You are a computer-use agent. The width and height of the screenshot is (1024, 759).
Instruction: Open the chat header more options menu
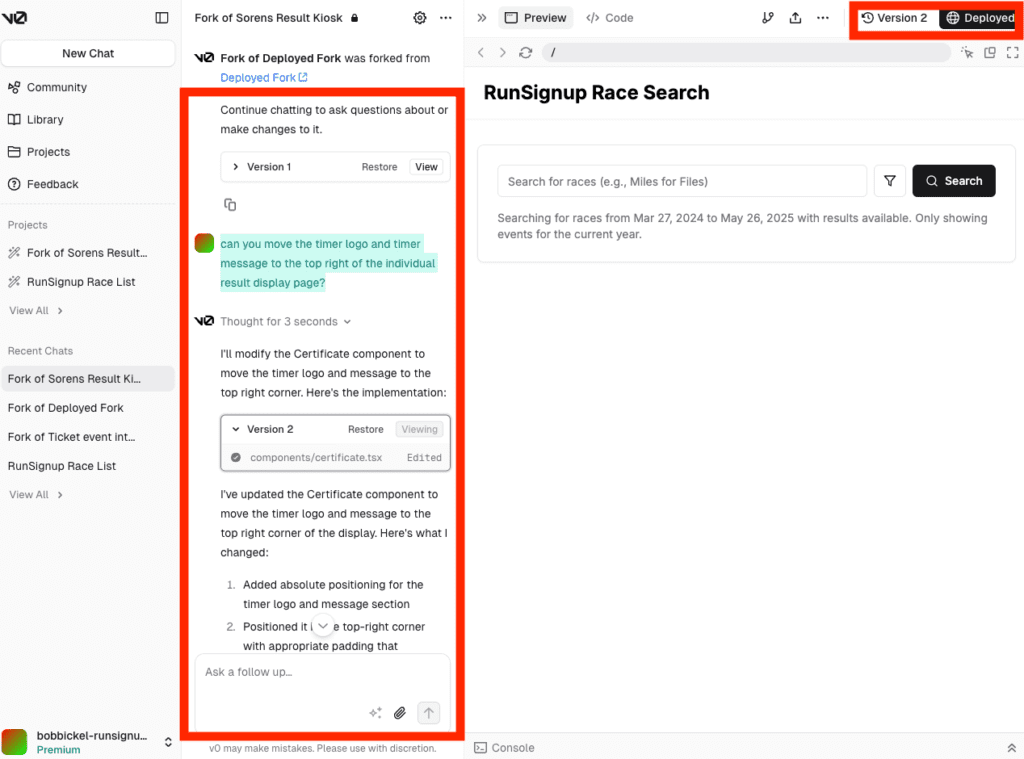pyautogui.click(x=446, y=18)
